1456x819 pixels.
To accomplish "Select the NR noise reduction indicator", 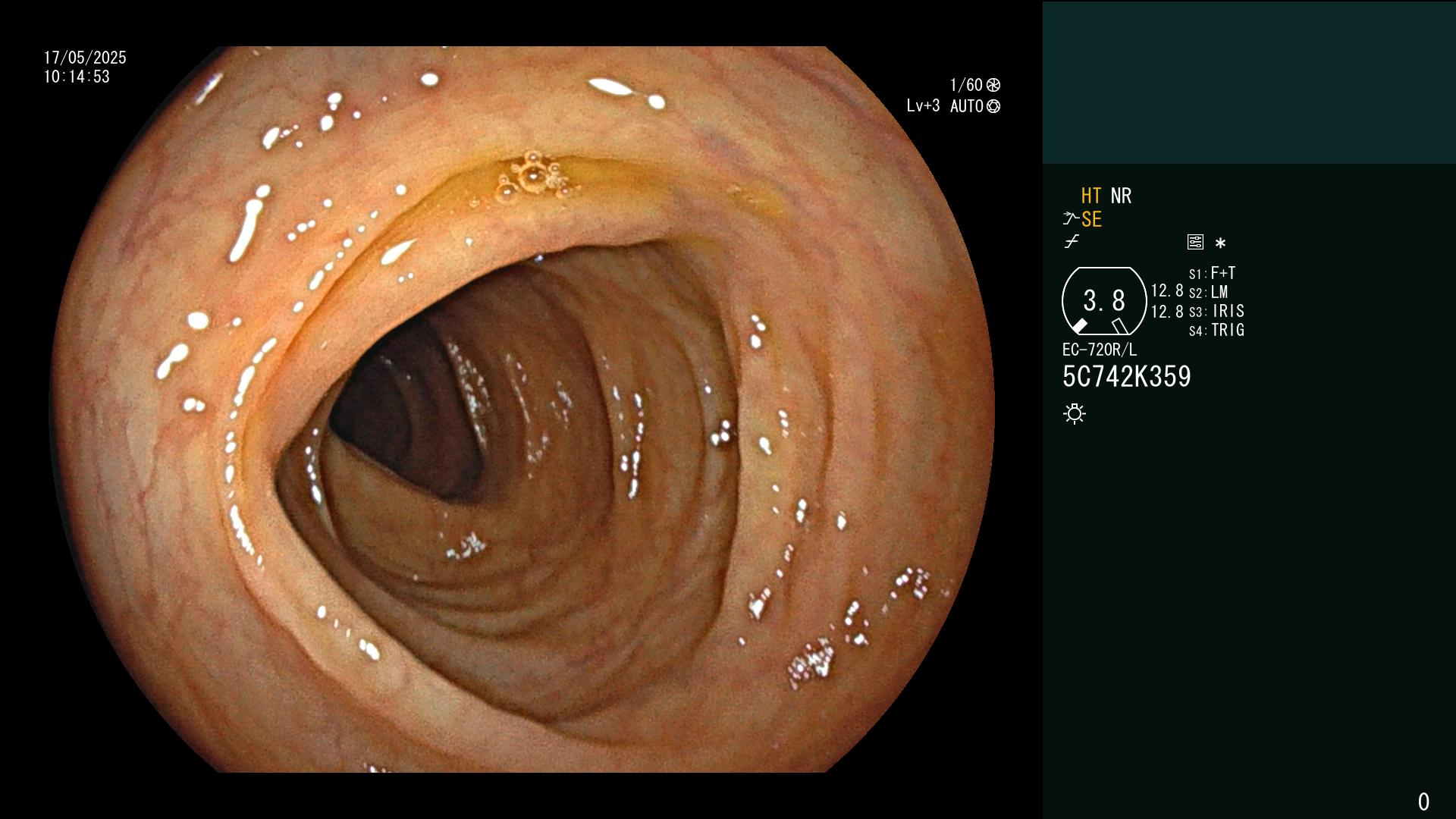I will 1121,196.
